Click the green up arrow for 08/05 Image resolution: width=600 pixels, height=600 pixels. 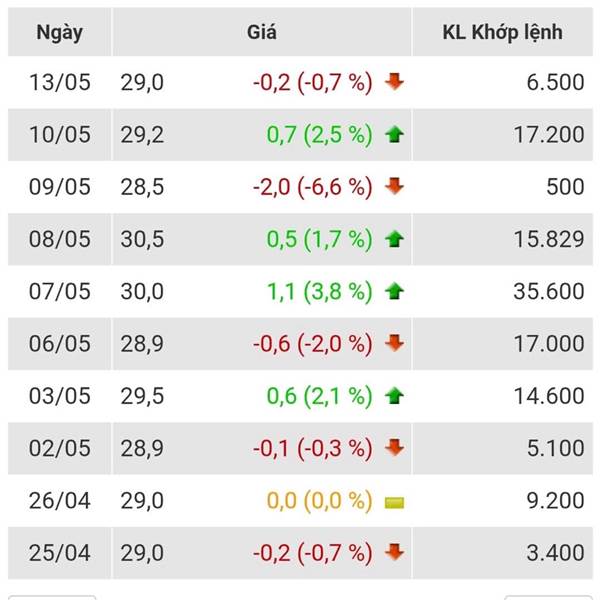coord(394,239)
